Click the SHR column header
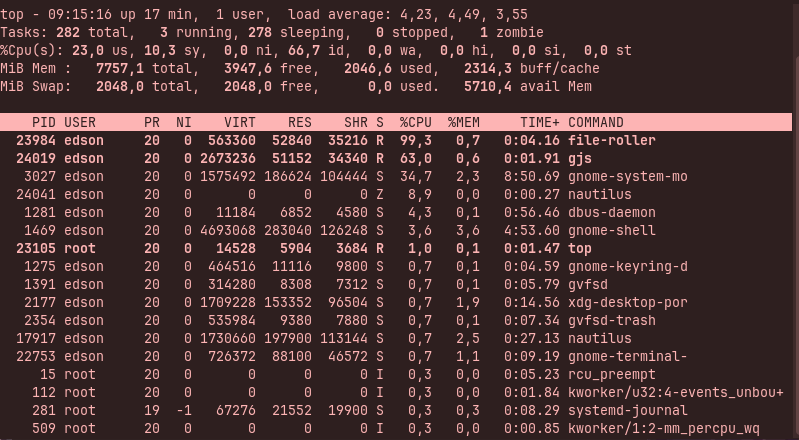Image resolution: width=799 pixels, height=440 pixels. (356, 122)
